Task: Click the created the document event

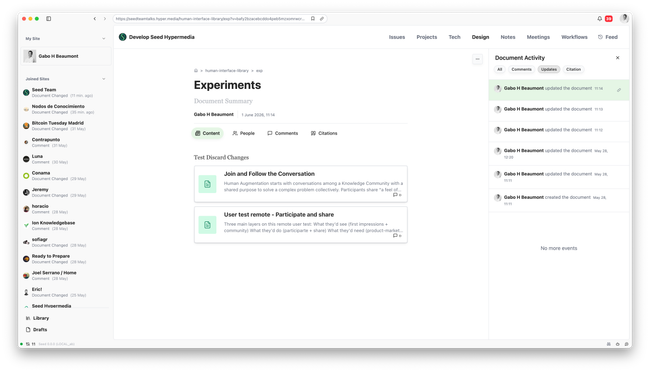Action: [x=559, y=200]
